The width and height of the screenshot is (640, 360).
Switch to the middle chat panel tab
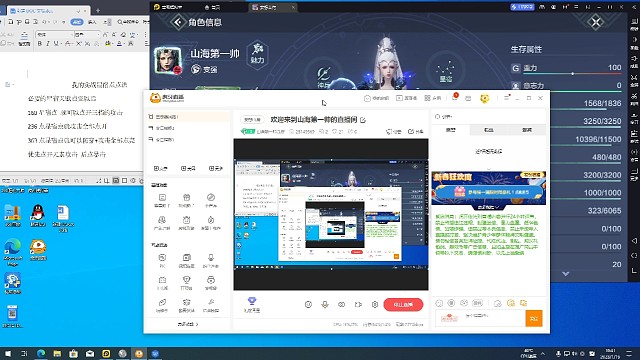click(489, 130)
